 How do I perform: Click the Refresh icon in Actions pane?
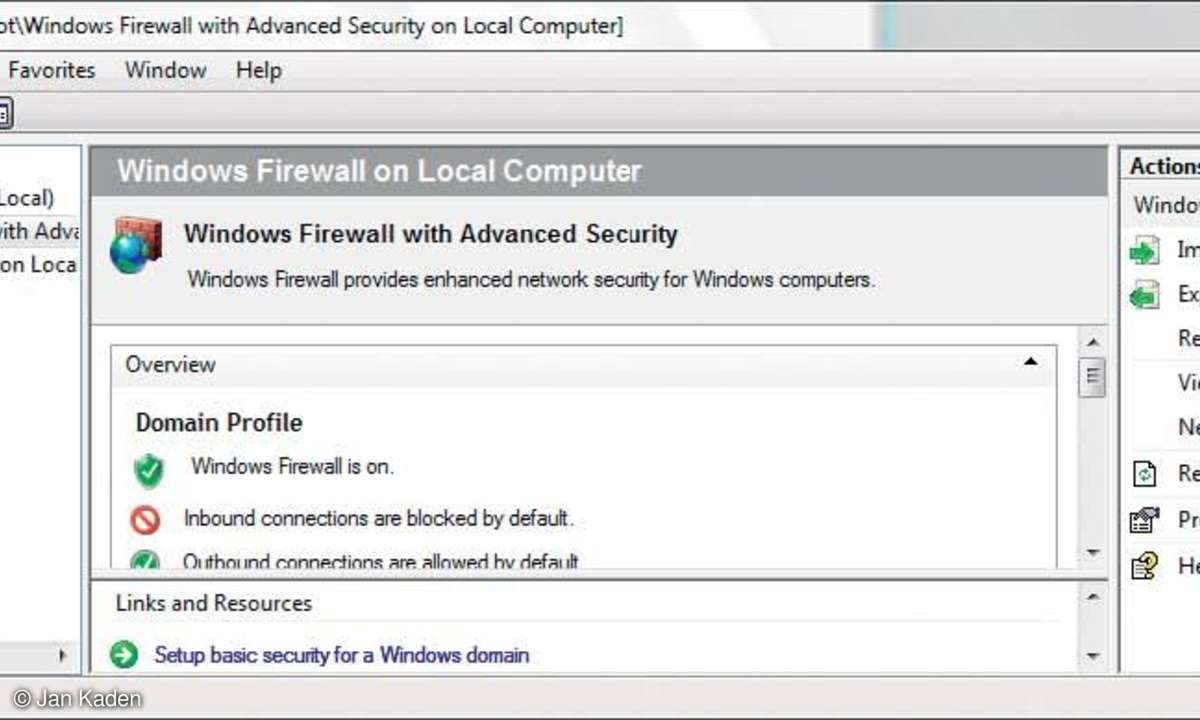point(1144,474)
